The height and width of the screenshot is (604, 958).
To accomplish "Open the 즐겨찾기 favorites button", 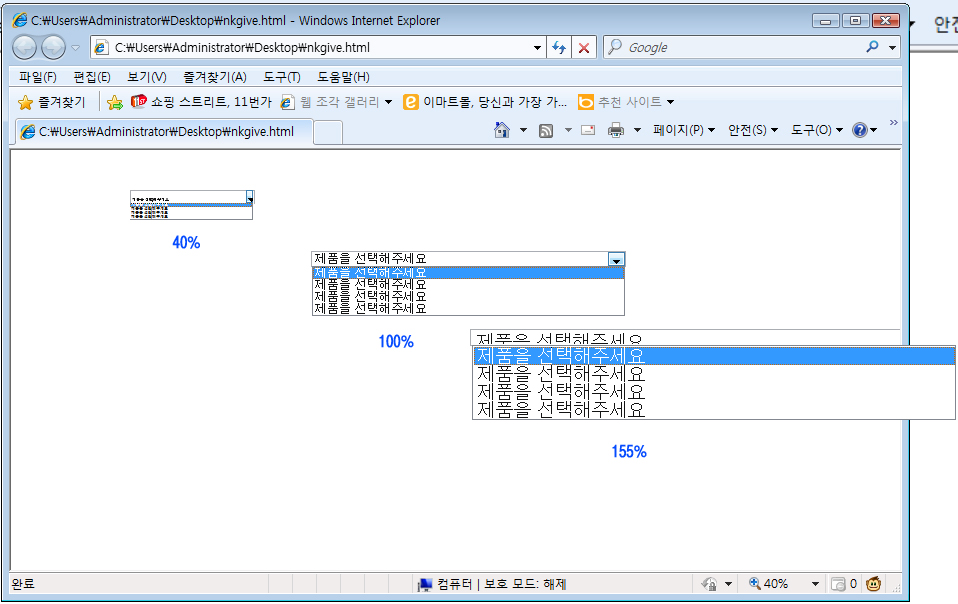I will [x=52, y=102].
